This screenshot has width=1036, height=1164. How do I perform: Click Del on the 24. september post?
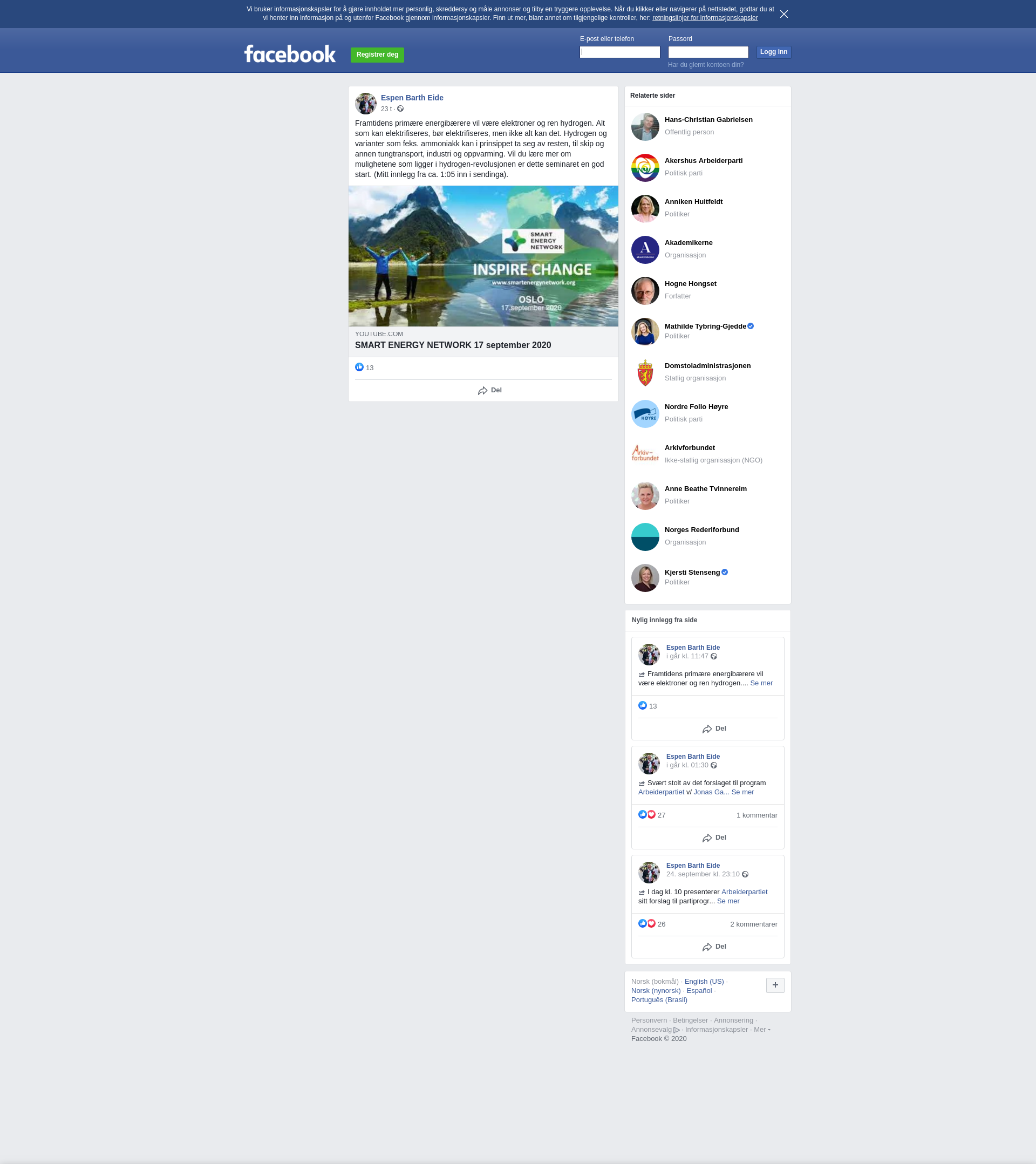[714, 947]
